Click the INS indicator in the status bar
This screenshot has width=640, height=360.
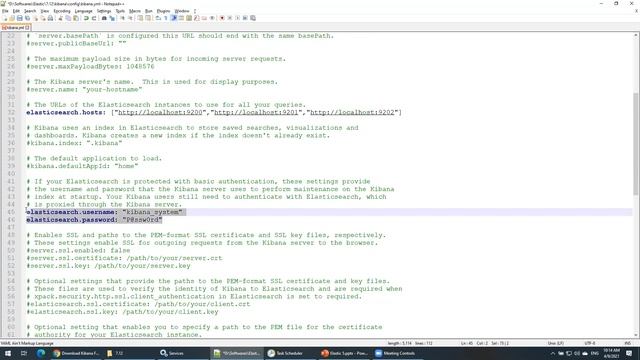[627, 344]
